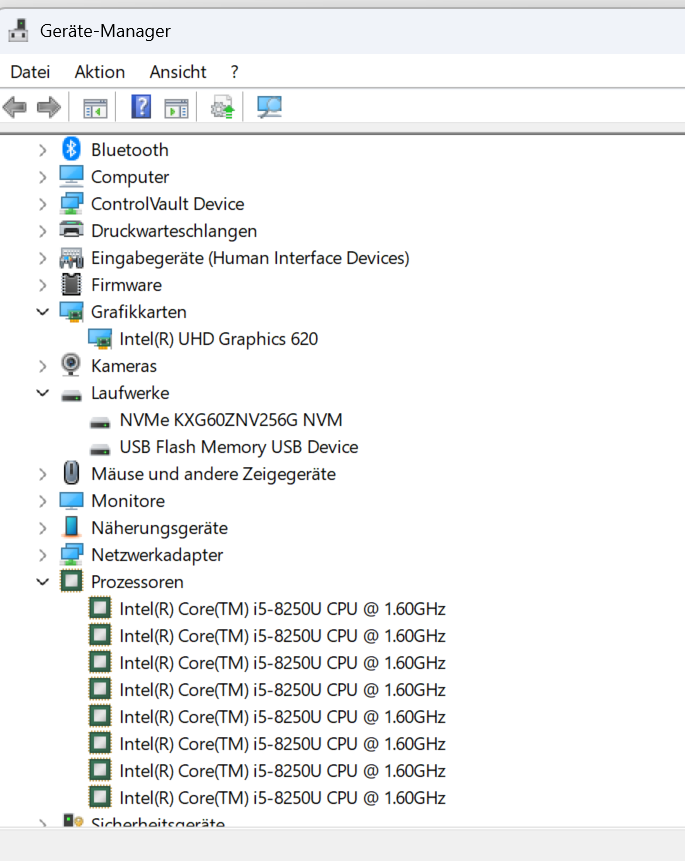Click the Laufwerke drive icon

pos(71,395)
